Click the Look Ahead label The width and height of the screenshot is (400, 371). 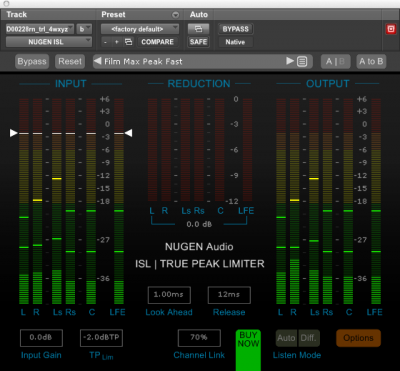tap(169, 312)
